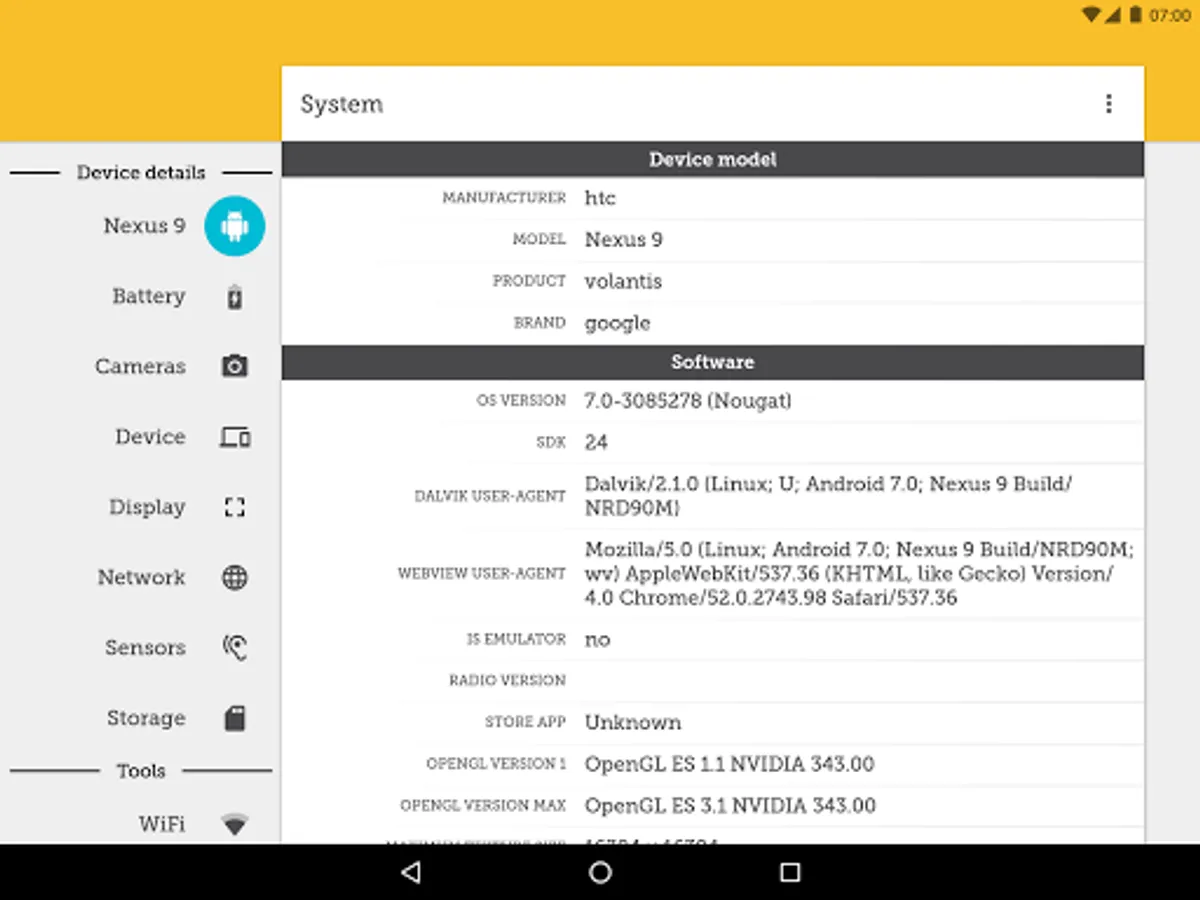Click the OPENGL VERSION MAX label
1200x900 pixels.
(x=483, y=805)
